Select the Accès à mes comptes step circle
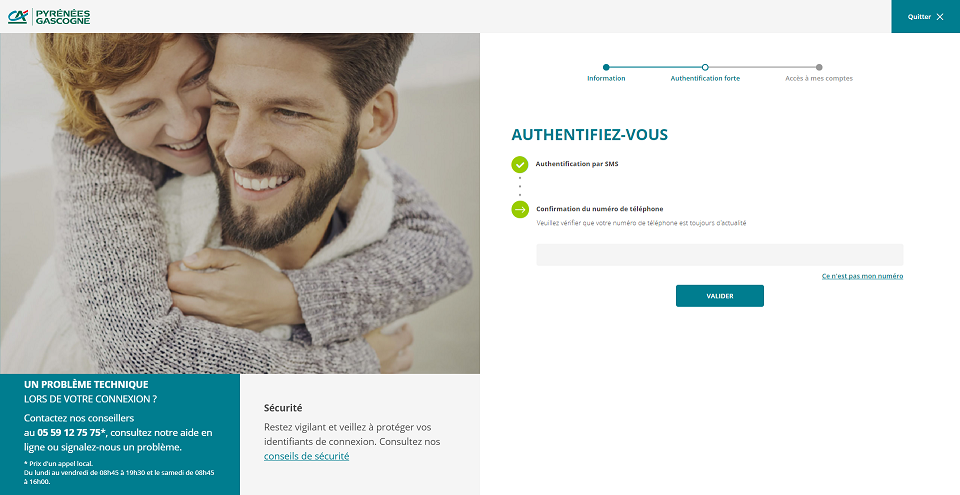 819,67
